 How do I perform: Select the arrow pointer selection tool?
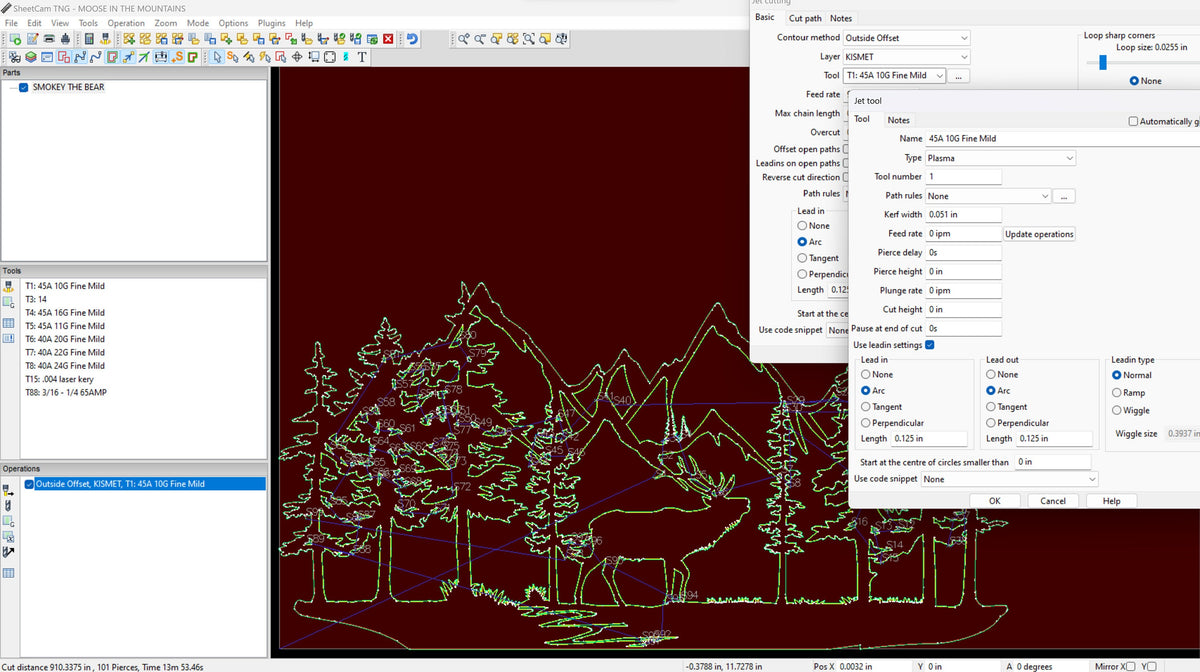pos(217,56)
